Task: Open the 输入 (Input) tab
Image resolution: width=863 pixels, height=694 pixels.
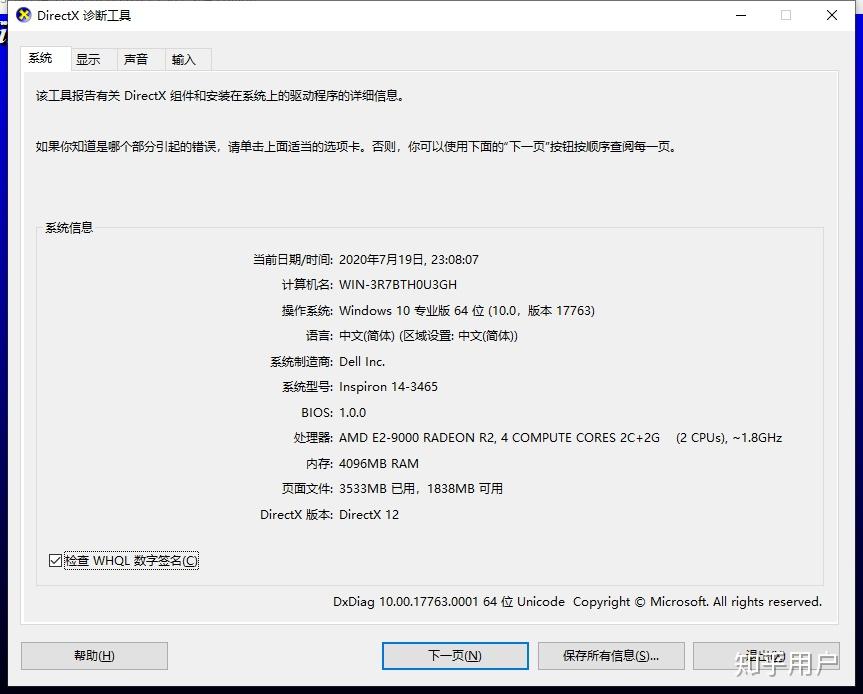Action: [186, 59]
